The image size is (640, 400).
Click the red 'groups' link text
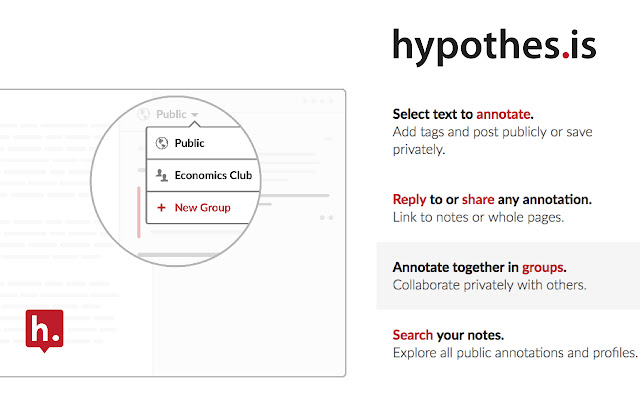pyautogui.click(x=543, y=267)
